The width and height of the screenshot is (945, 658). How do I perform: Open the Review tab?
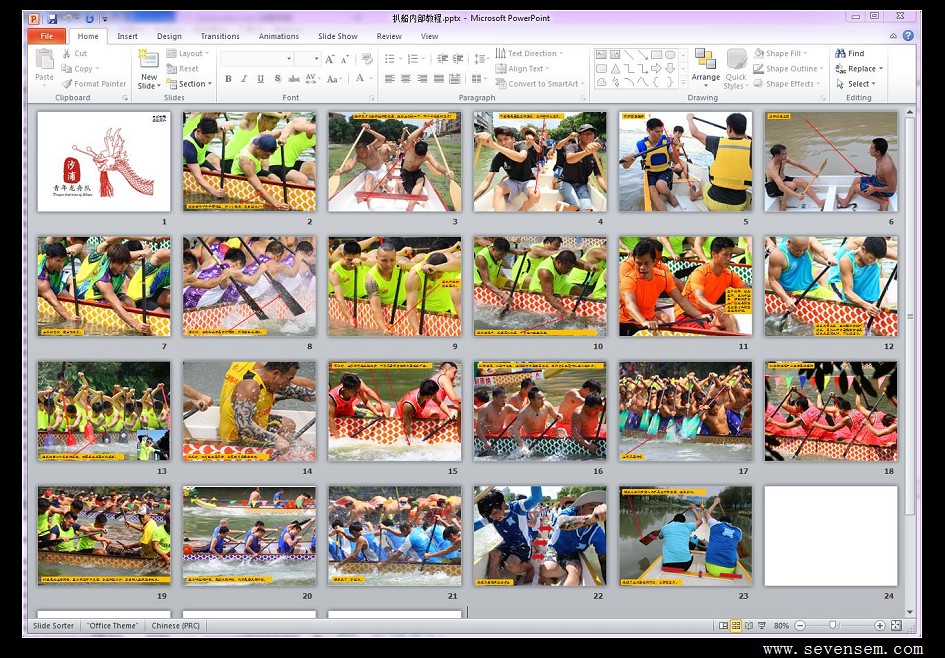(389, 36)
